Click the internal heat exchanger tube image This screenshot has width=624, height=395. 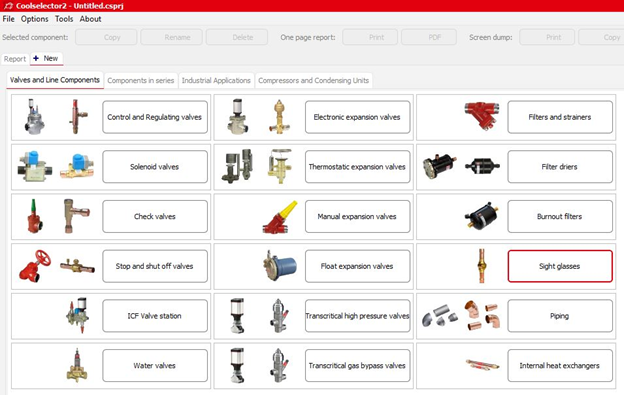(482, 364)
